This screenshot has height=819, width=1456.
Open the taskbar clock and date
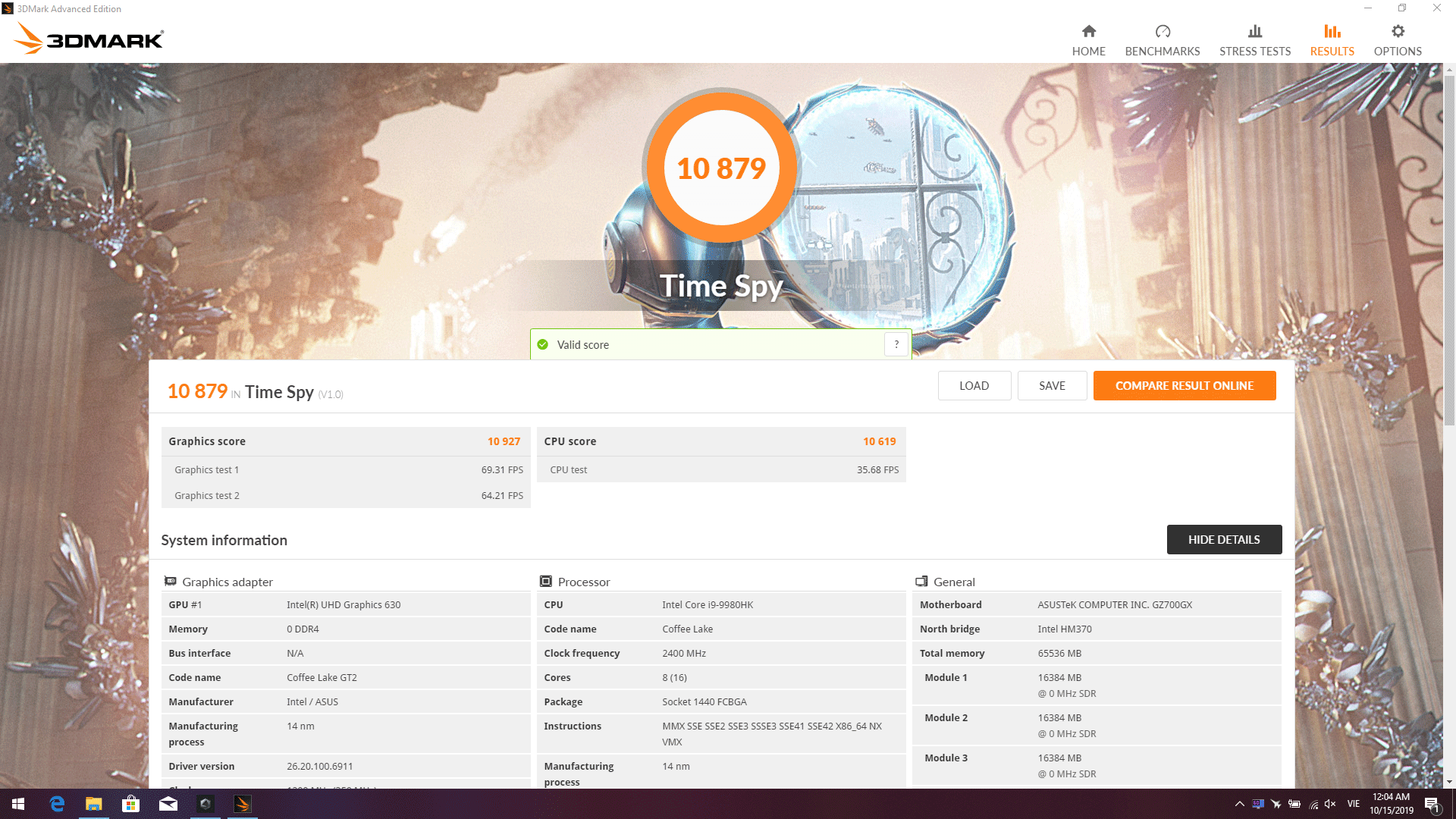[1391, 804]
